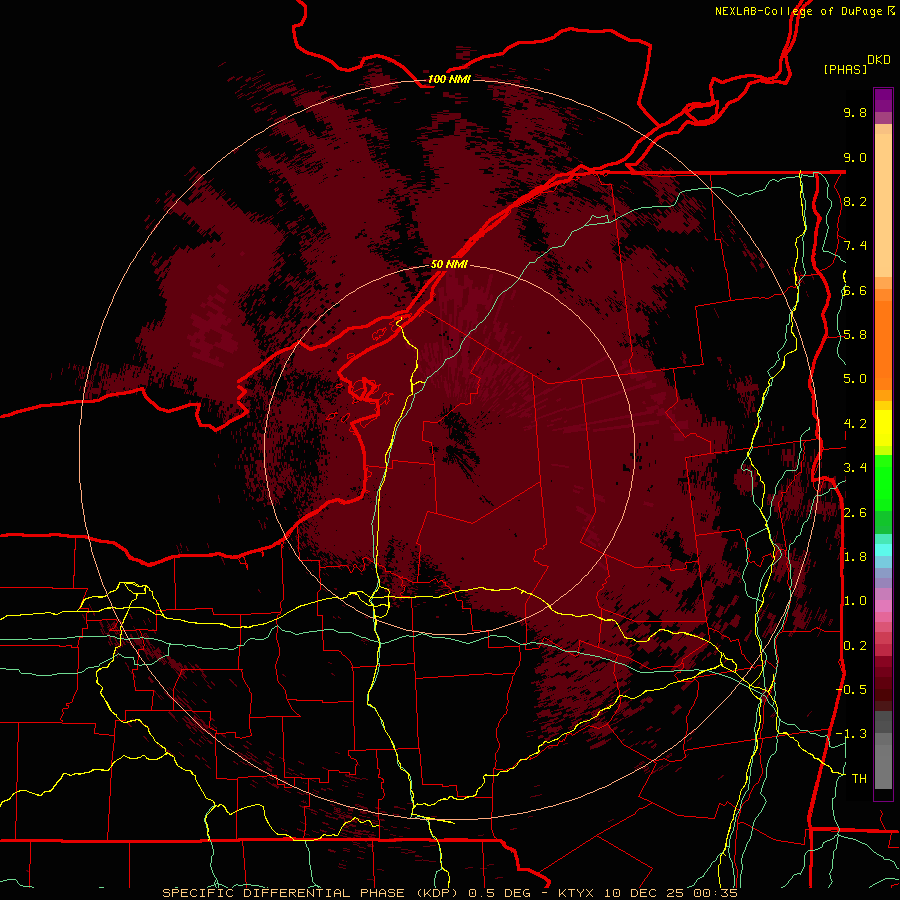This screenshot has height=900, width=900.
Task: Click the 6.6 value on color scale
Action: point(855,290)
